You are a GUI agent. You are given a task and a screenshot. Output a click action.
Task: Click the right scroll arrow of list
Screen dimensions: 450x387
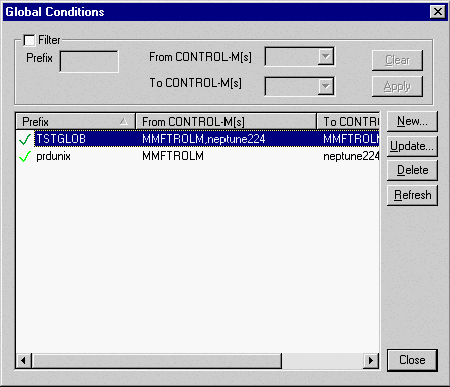click(371, 360)
